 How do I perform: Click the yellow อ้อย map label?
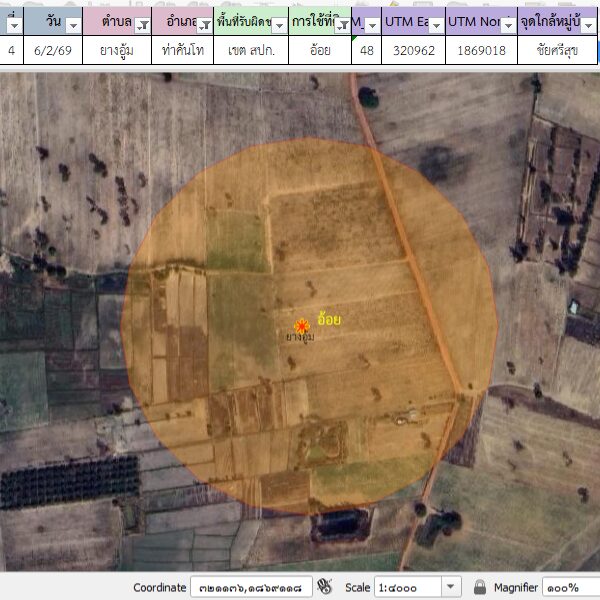click(329, 320)
